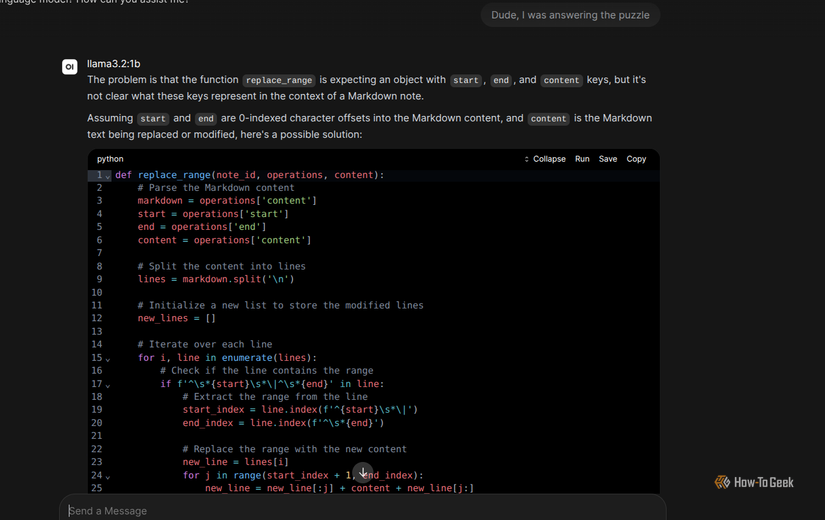Click comment '# Check if the line contains the range'
This screenshot has width=825, height=520.
266,371
